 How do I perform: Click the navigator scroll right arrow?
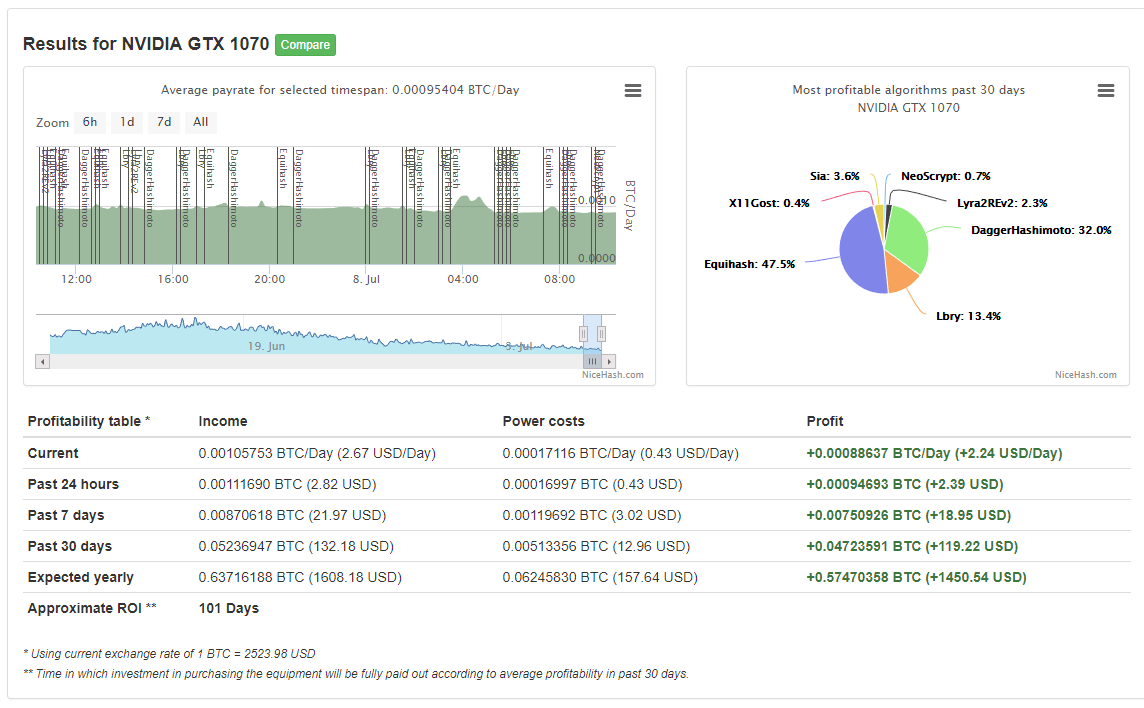click(x=609, y=361)
